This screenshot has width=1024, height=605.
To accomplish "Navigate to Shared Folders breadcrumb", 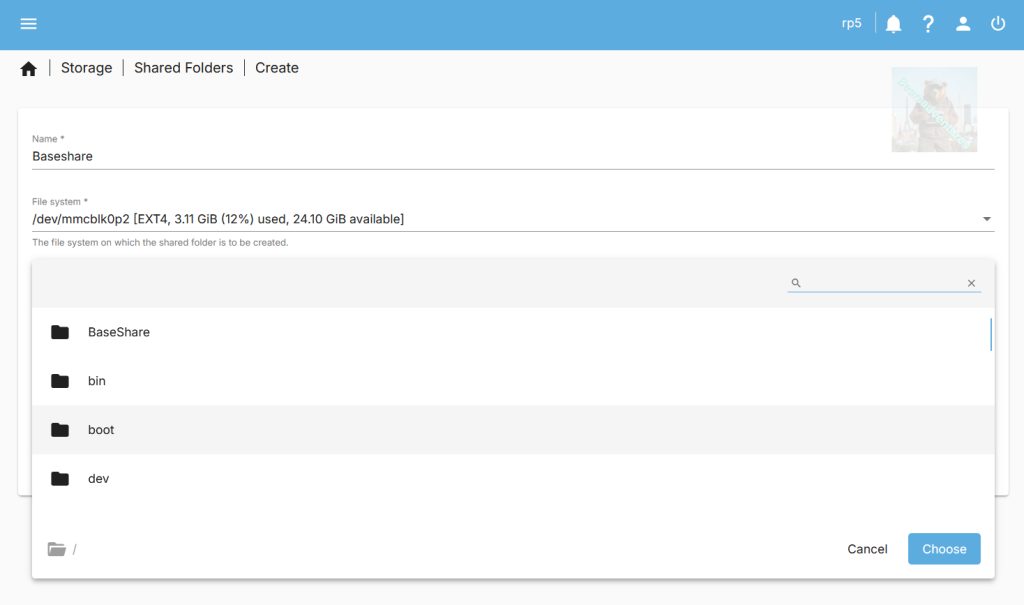I will (x=183, y=68).
